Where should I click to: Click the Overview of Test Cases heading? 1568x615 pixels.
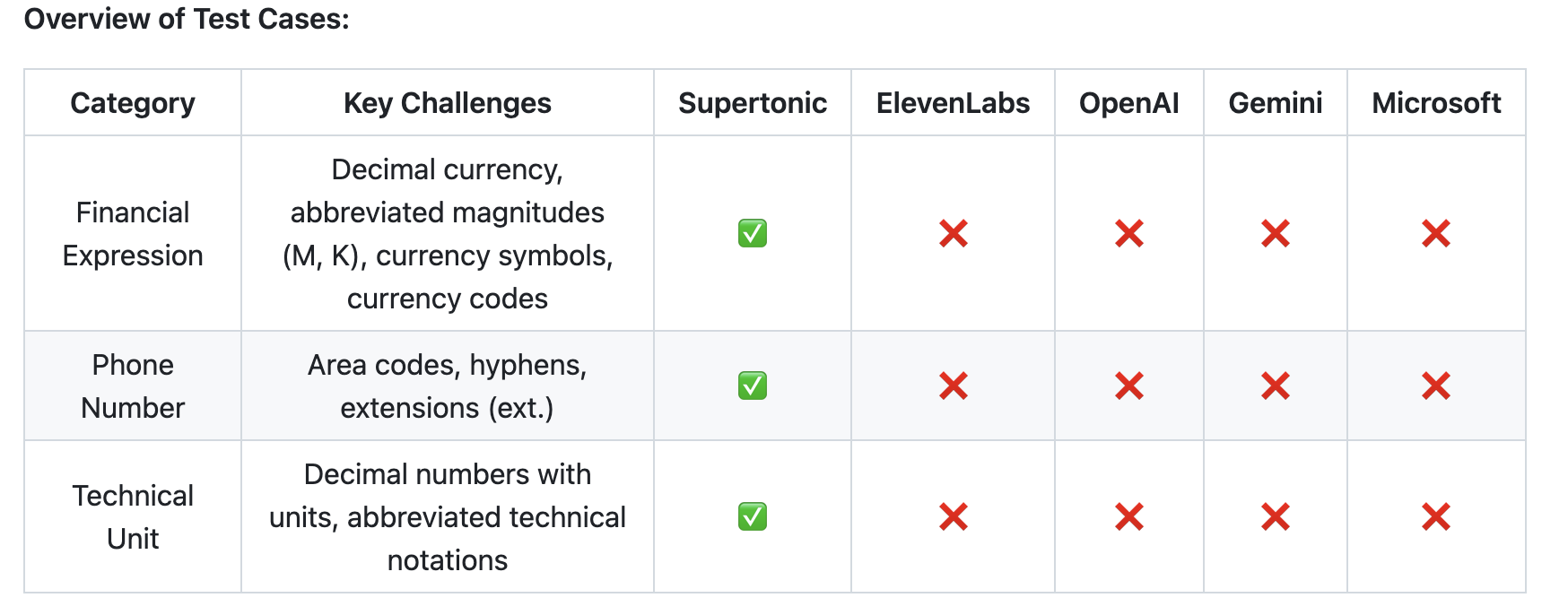187,19
